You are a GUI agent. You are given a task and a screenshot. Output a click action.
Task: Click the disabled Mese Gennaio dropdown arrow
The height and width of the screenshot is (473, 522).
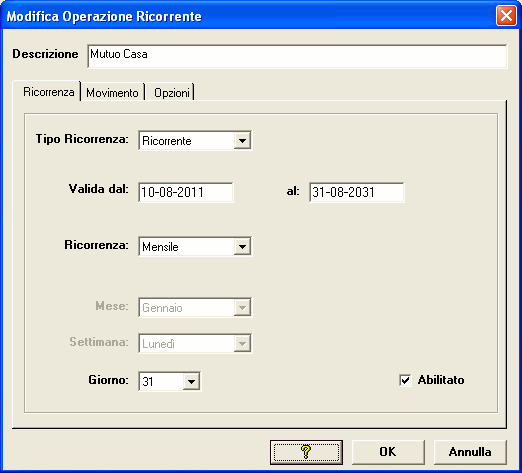coord(242,307)
